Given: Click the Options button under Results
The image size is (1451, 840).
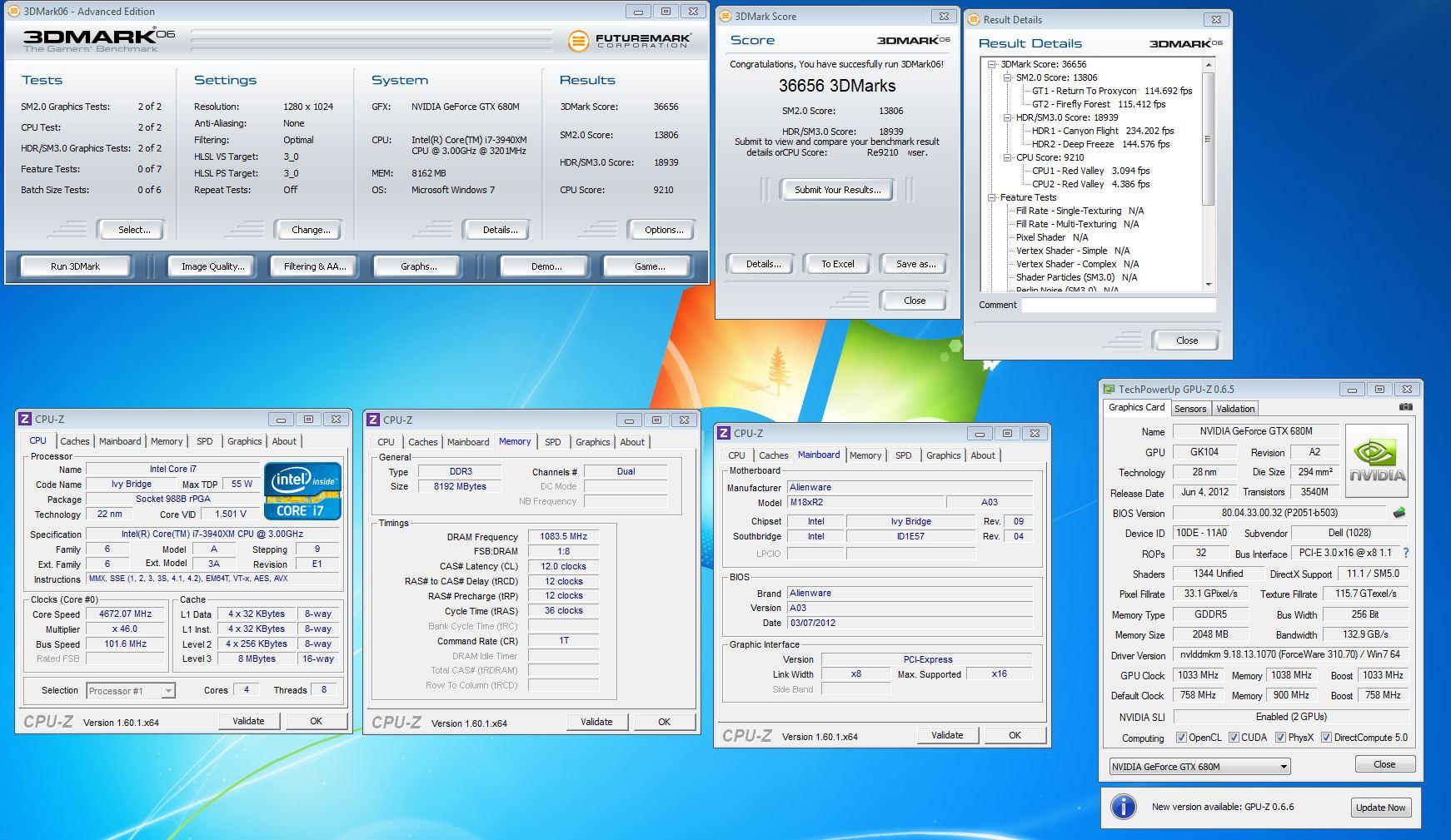Looking at the screenshot, I should click(664, 230).
